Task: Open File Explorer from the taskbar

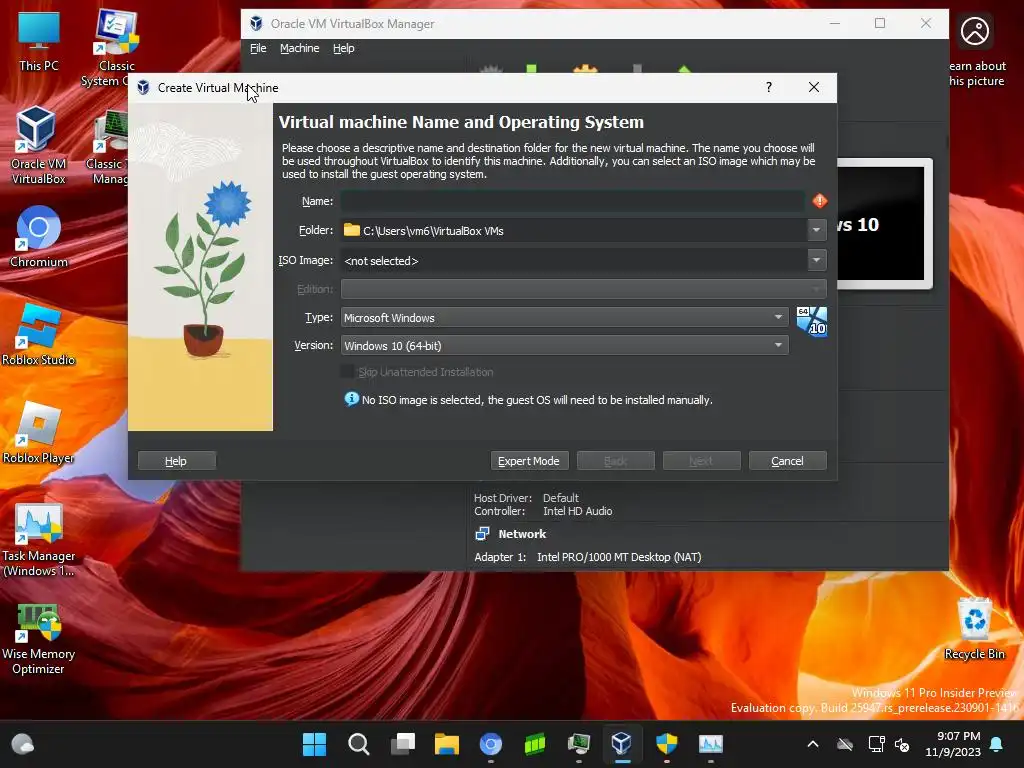Action: 447,744
